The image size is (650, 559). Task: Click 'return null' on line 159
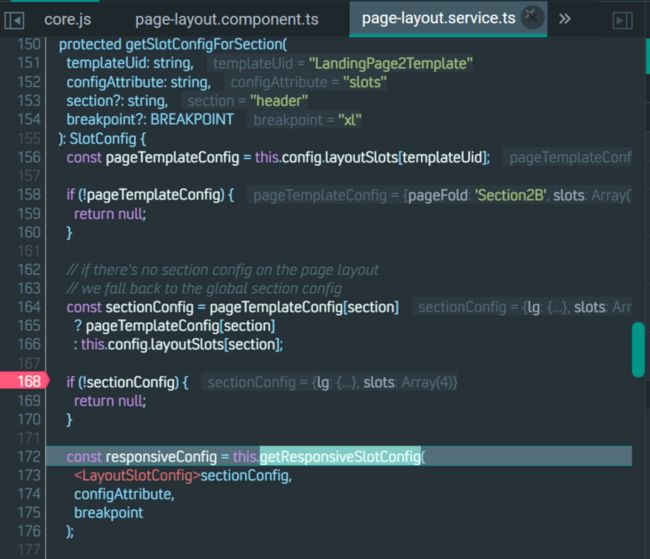[x=109, y=214]
